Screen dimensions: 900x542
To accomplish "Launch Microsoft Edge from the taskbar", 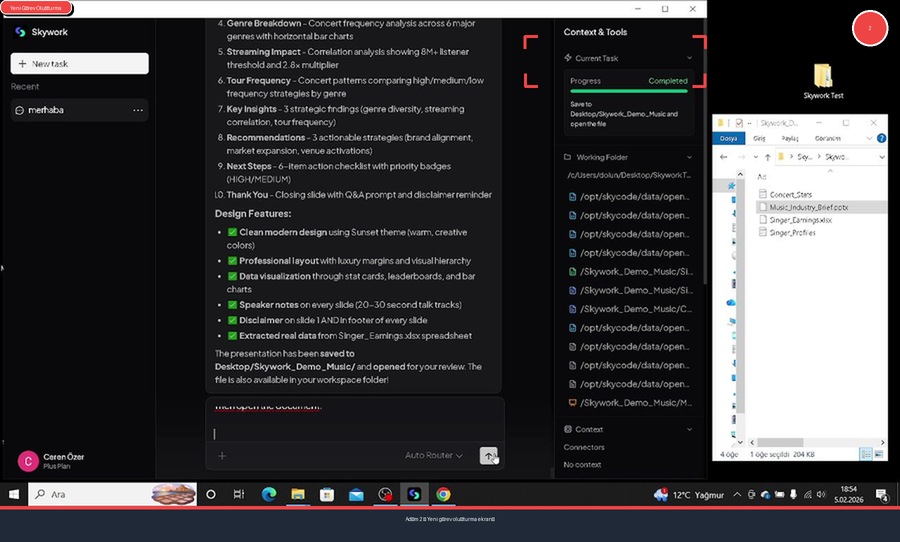I will click(x=268, y=494).
